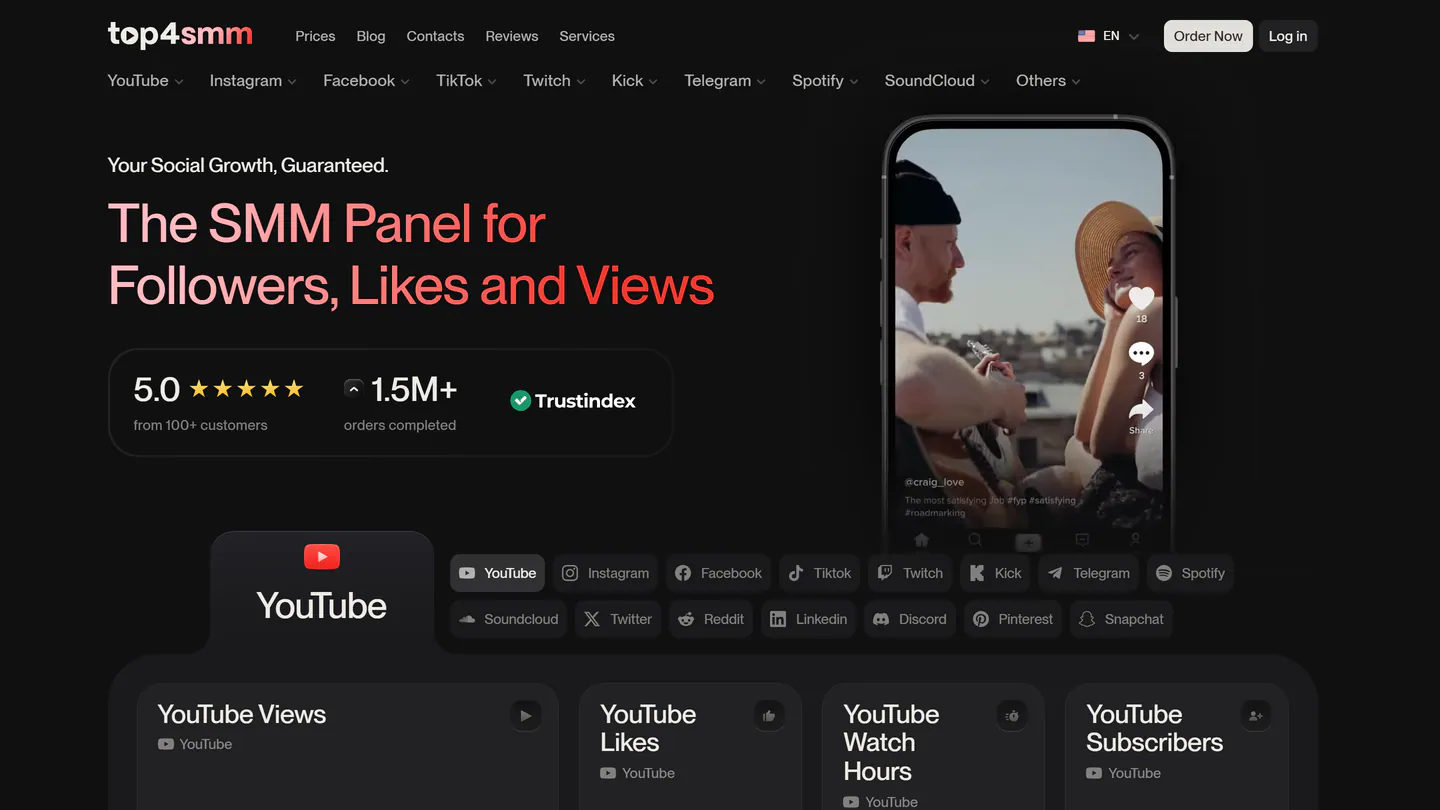Tap the heart icon on the phone video
This screenshot has width=1440, height=810.
[1141, 298]
